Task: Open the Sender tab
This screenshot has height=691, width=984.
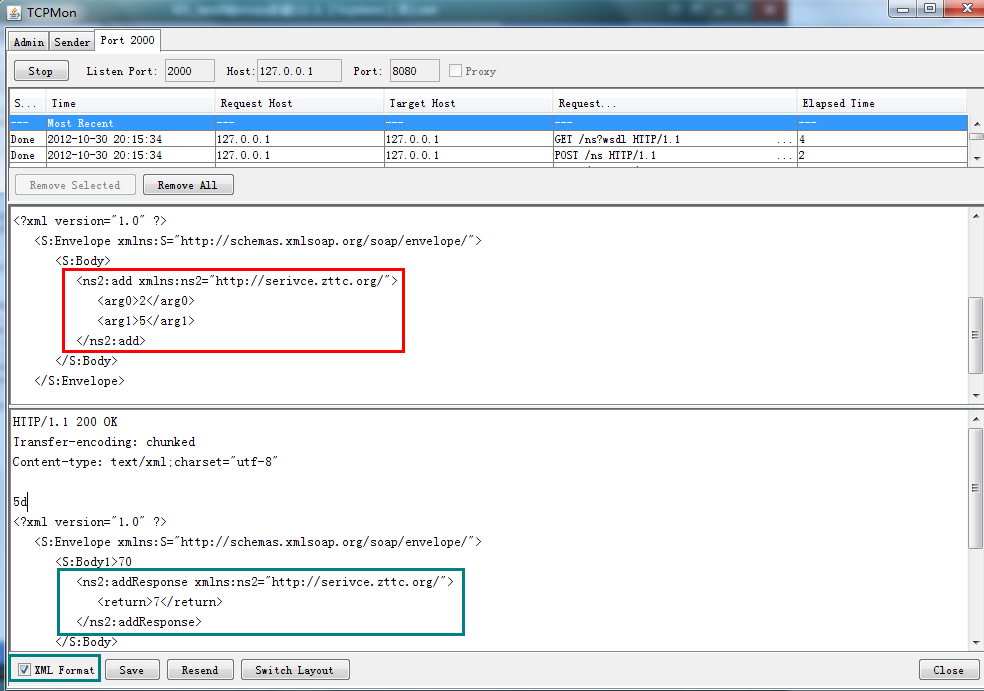Action: click(71, 41)
